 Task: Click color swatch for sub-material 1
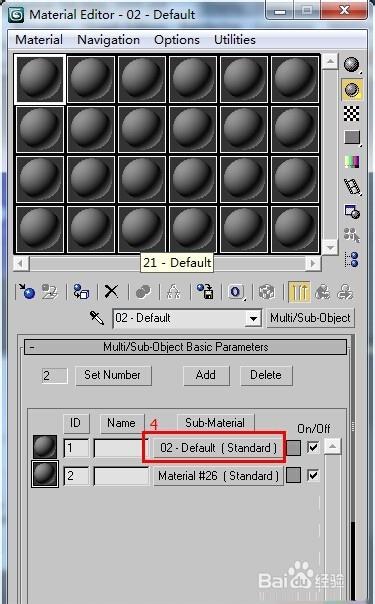coord(294,448)
